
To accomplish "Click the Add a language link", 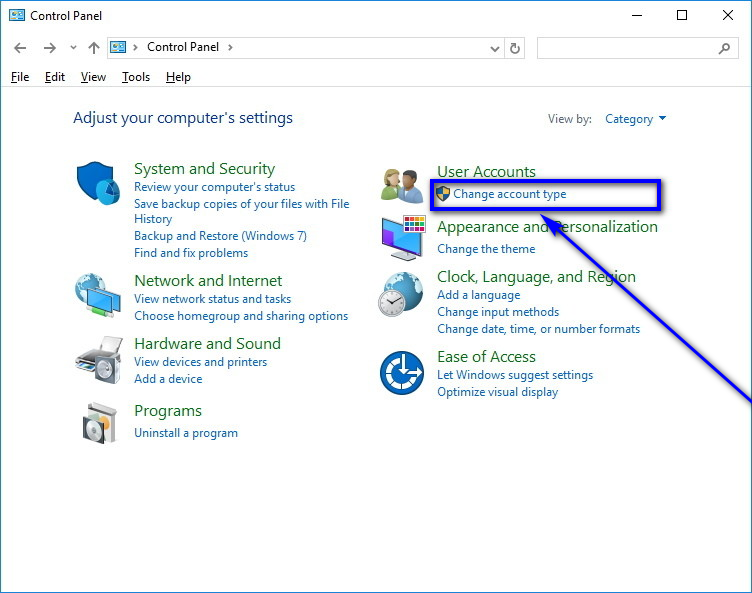I will coord(478,295).
